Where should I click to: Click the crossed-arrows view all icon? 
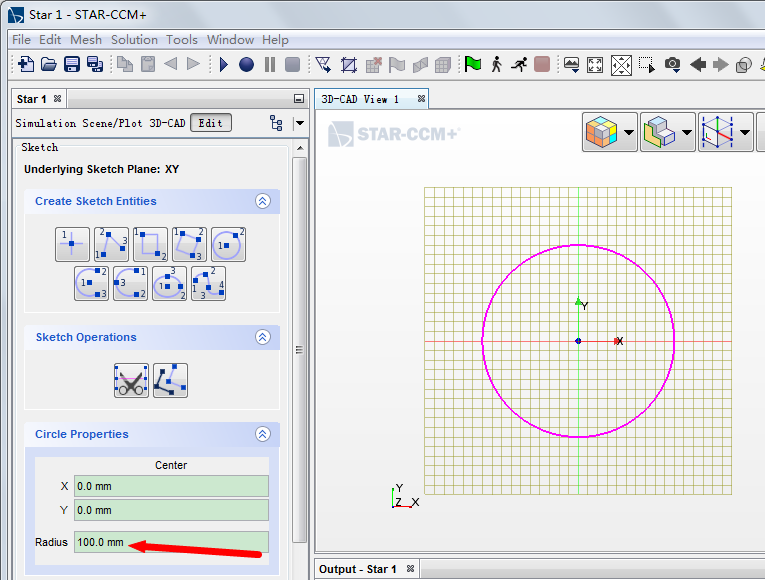point(621,64)
